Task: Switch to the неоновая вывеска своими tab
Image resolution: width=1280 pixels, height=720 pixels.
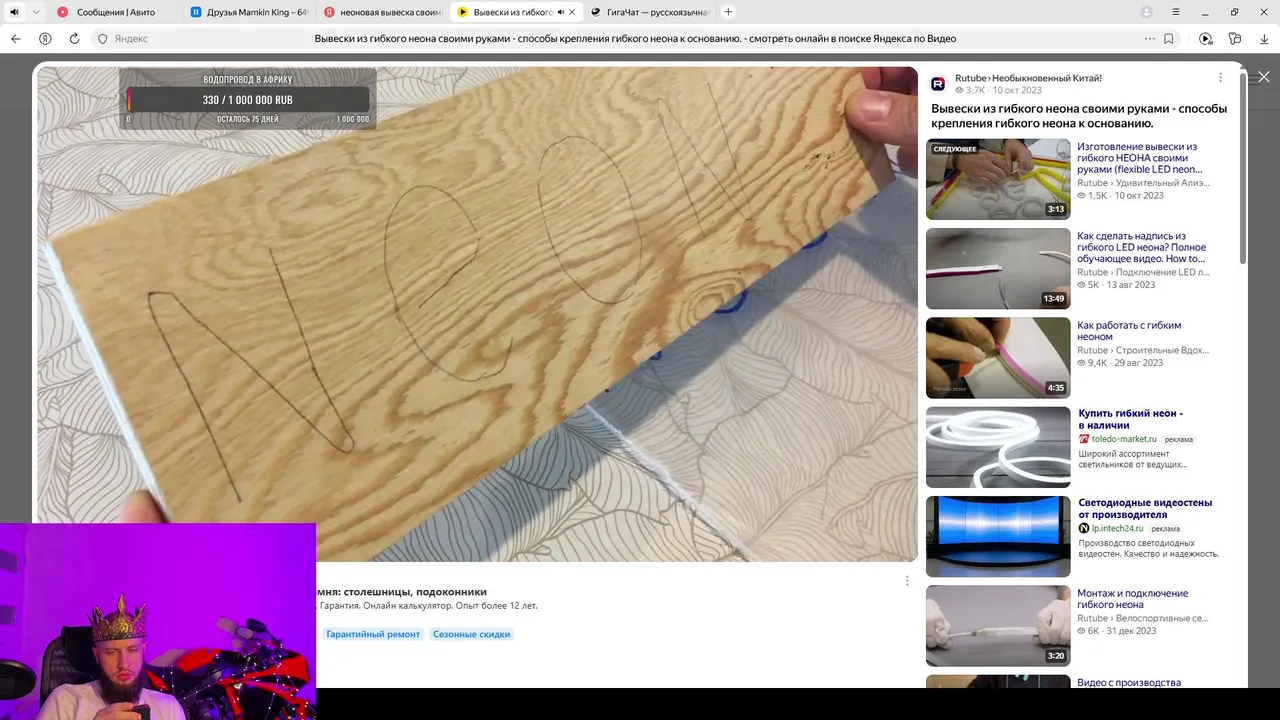Action: [x=383, y=12]
